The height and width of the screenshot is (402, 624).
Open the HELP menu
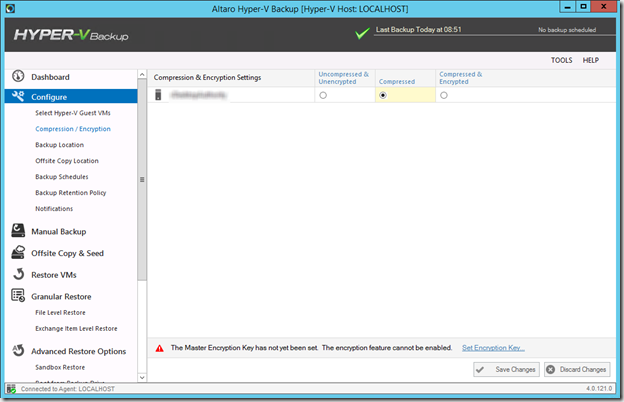pyautogui.click(x=591, y=60)
